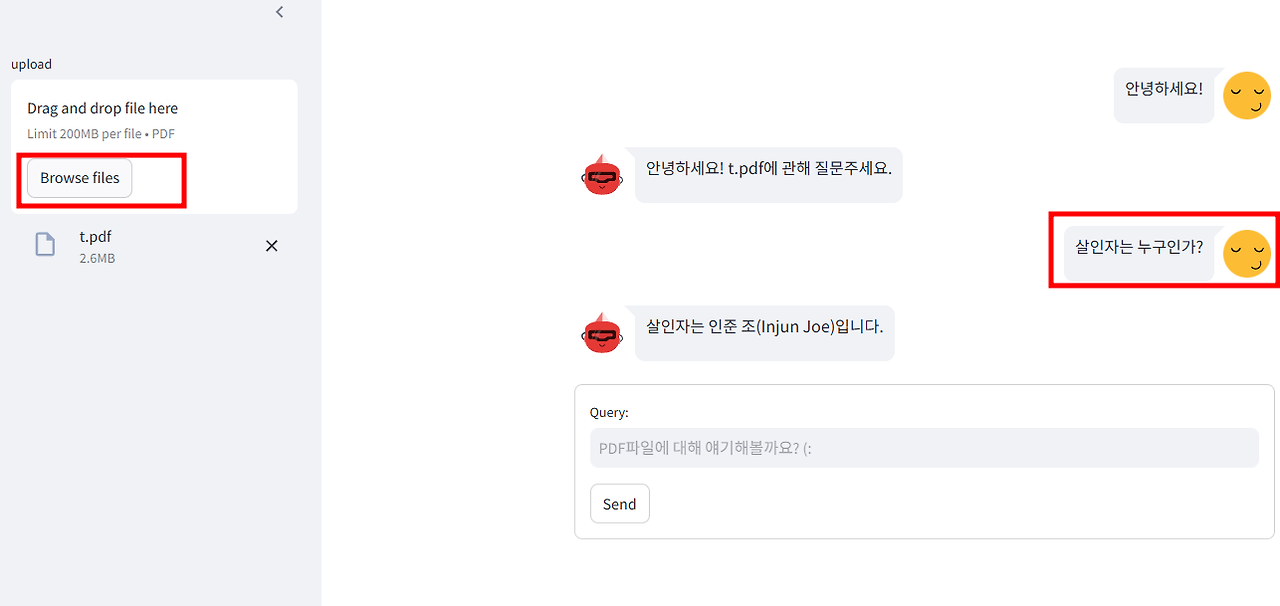Click the page icon for the uploaded file
1280x606 pixels.
click(x=44, y=243)
